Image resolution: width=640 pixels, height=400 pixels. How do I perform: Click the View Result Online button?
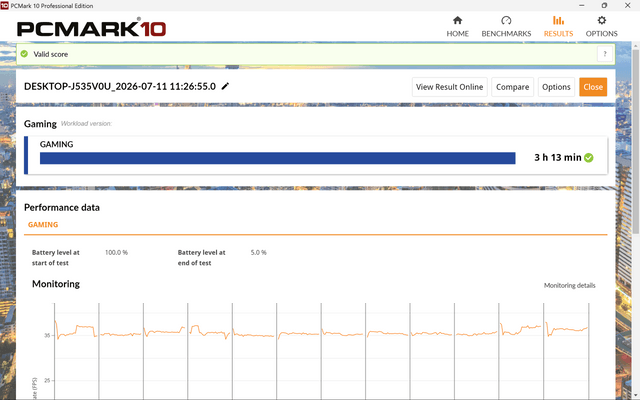coord(449,87)
